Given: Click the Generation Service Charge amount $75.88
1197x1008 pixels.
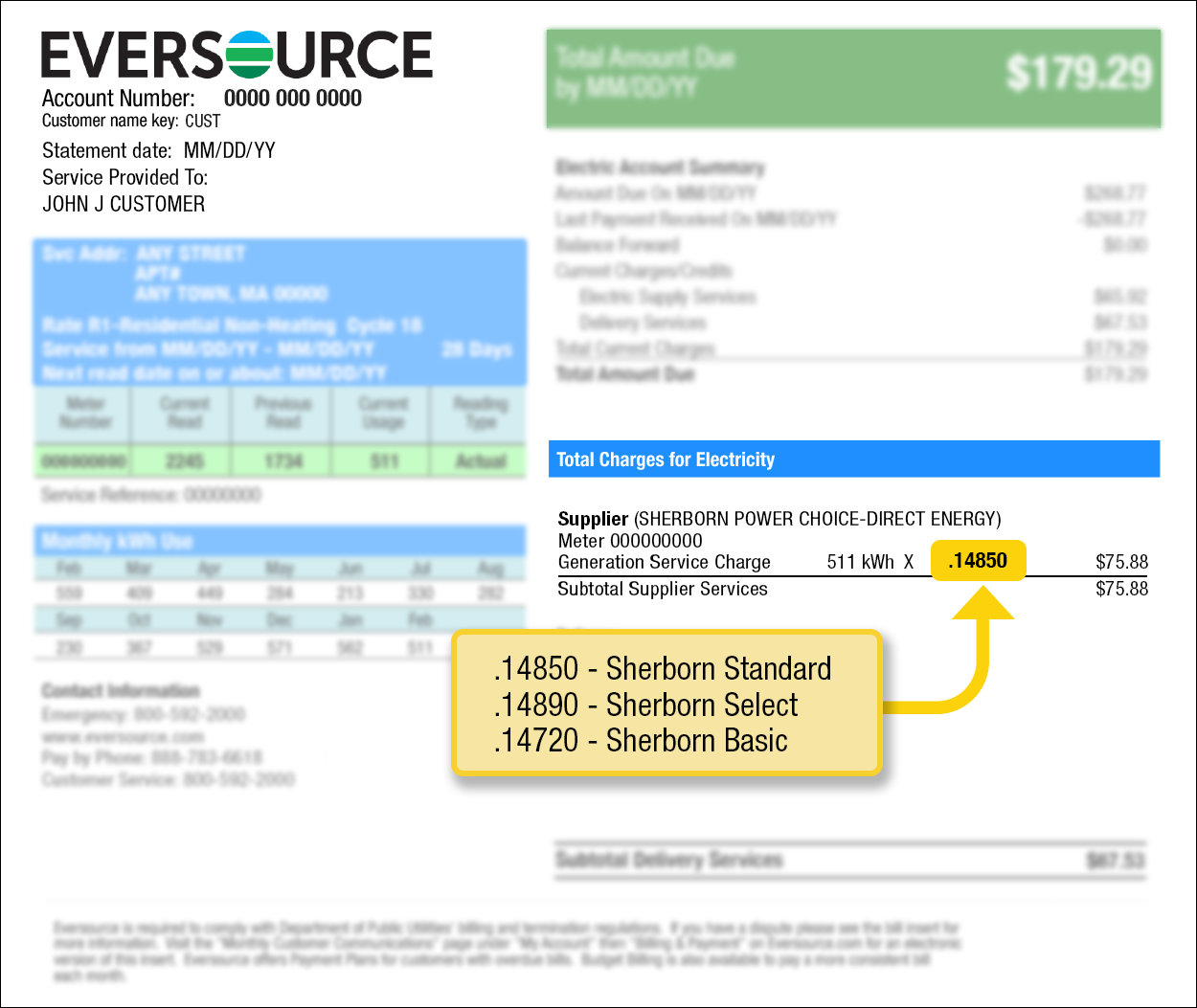Looking at the screenshot, I should (x=1121, y=562).
